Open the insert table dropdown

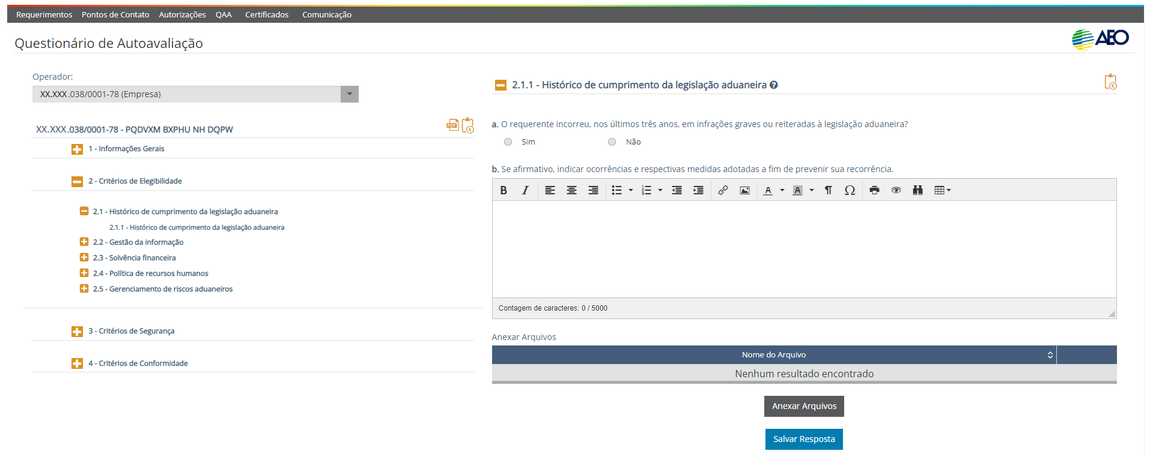point(942,190)
